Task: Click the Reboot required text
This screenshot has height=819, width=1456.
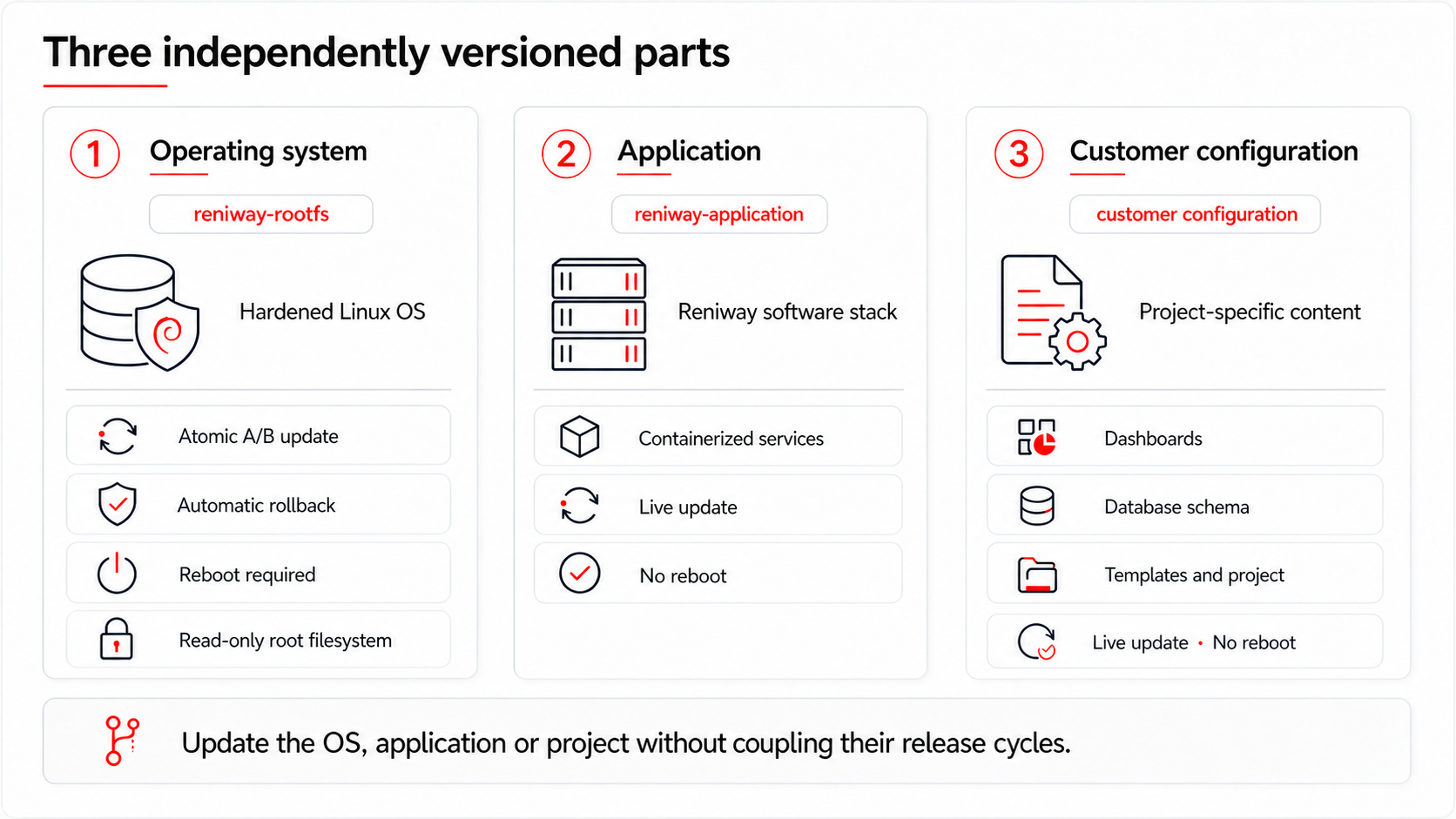Action: tap(247, 574)
